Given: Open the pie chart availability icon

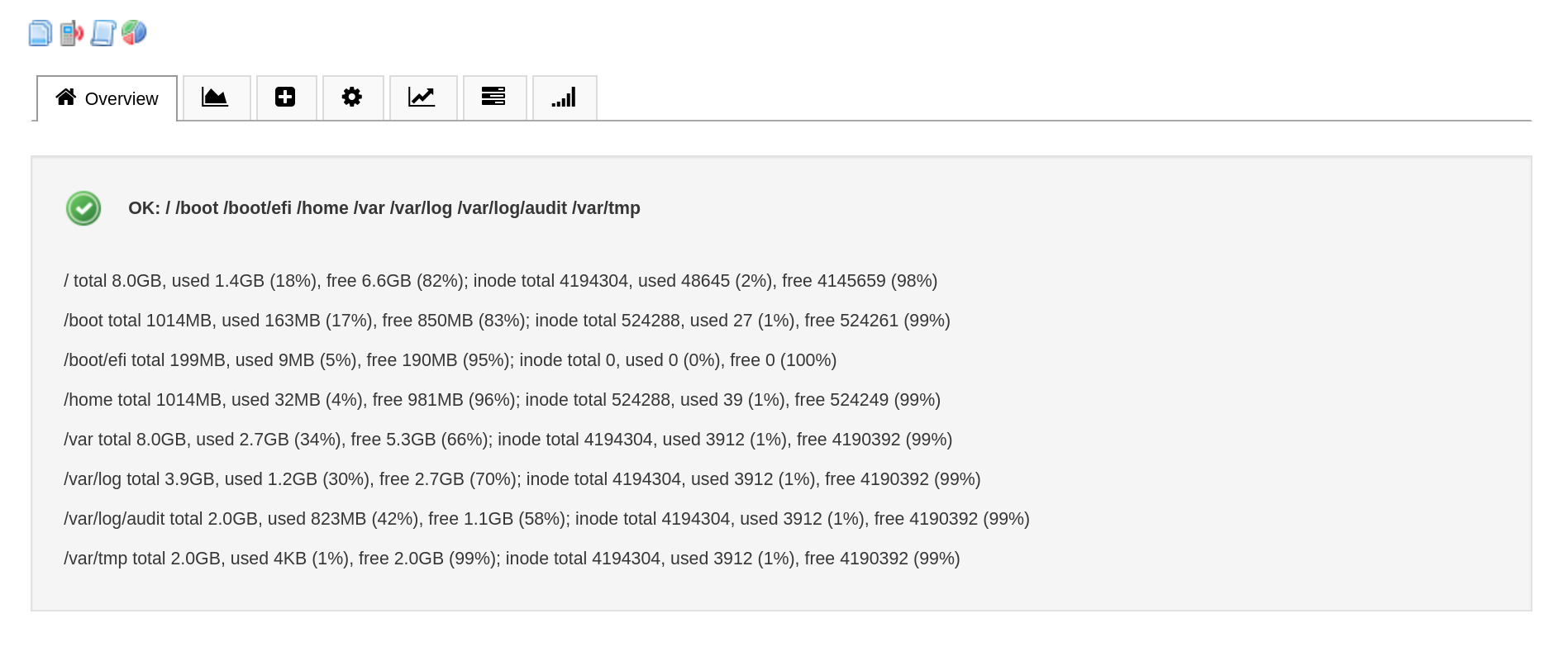Looking at the screenshot, I should (x=134, y=33).
